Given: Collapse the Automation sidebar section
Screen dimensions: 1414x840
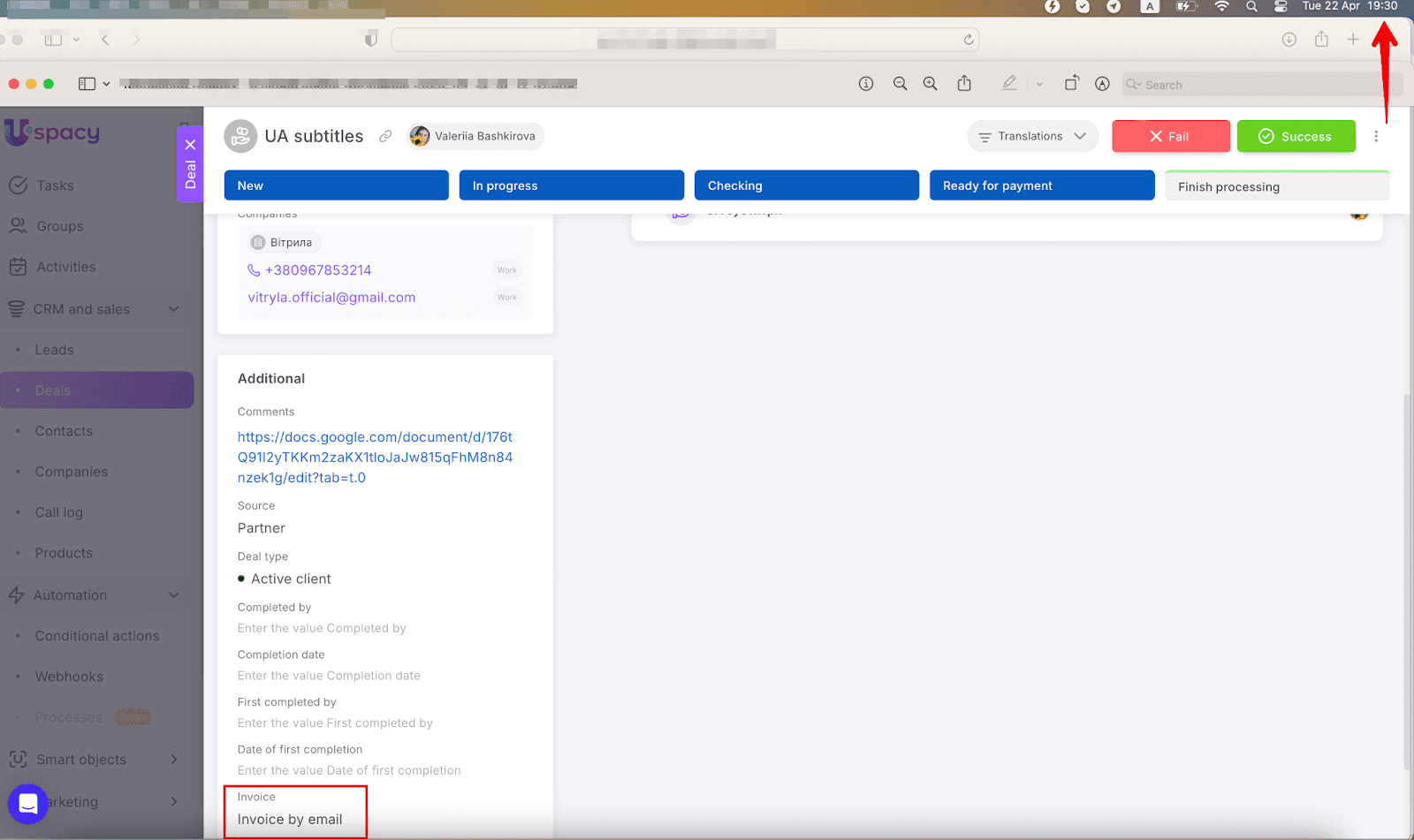Looking at the screenshot, I should [x=174, y=595].
